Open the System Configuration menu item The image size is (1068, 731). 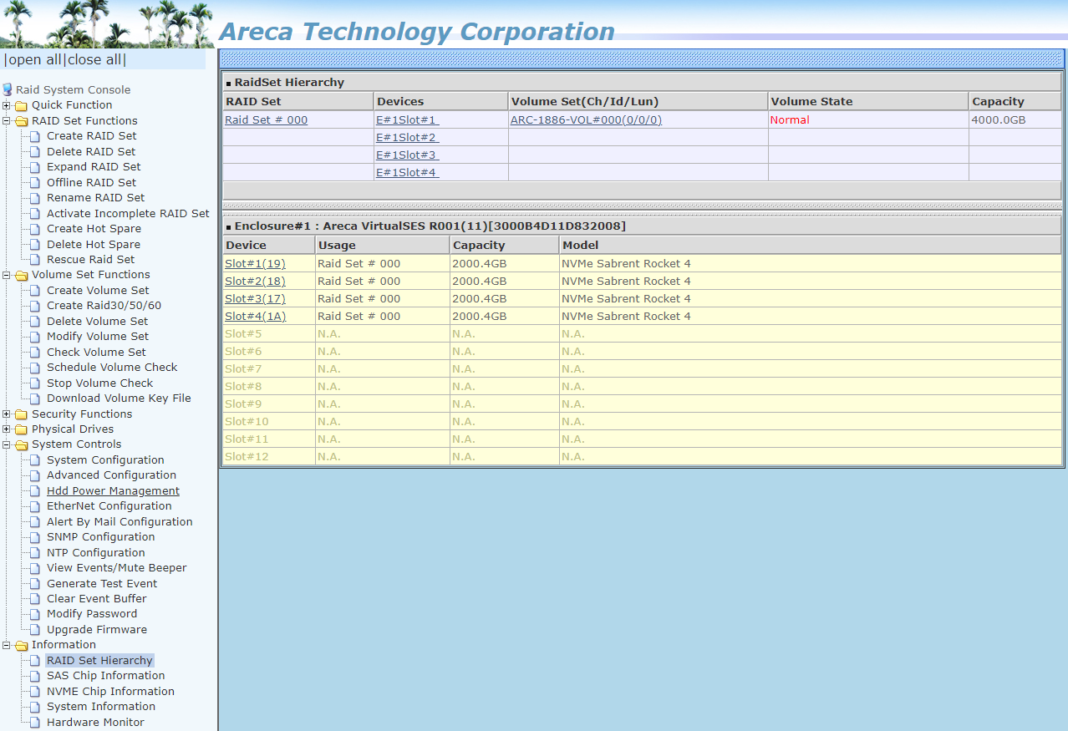tap(105, 460)
